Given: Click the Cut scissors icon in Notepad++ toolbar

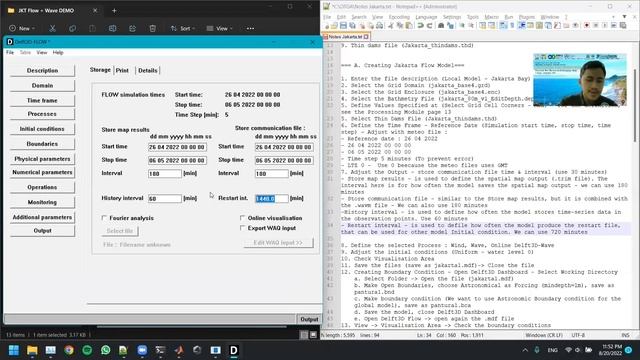Looking at the screenshot, I should (391, 26).
